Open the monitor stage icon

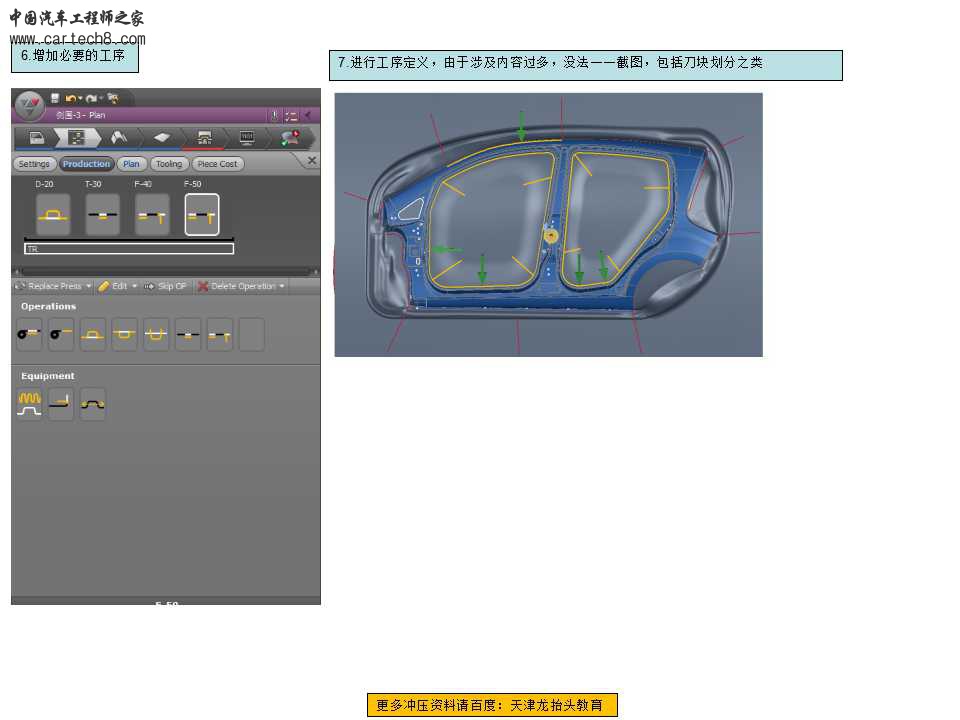click(247, 138)
